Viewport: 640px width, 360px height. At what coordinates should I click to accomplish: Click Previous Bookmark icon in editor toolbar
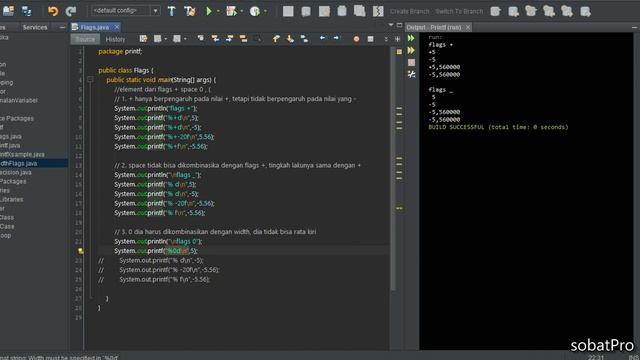point(276,39)
